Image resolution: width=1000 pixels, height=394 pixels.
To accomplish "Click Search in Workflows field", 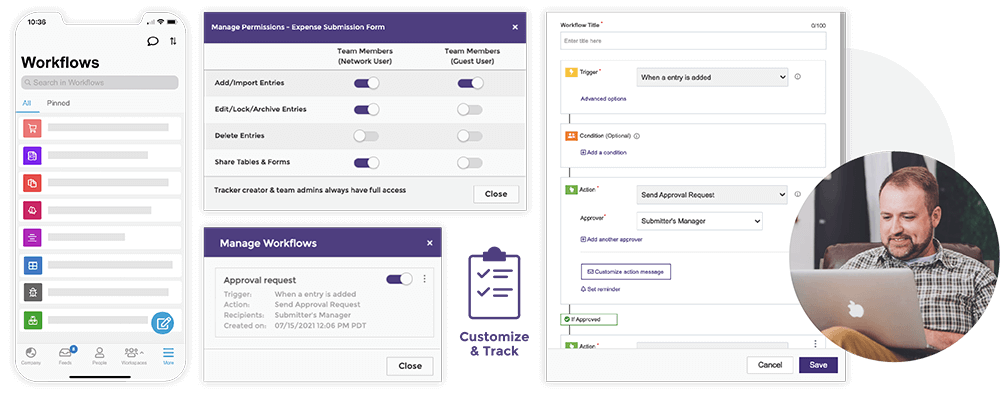I will click(99, 82).
